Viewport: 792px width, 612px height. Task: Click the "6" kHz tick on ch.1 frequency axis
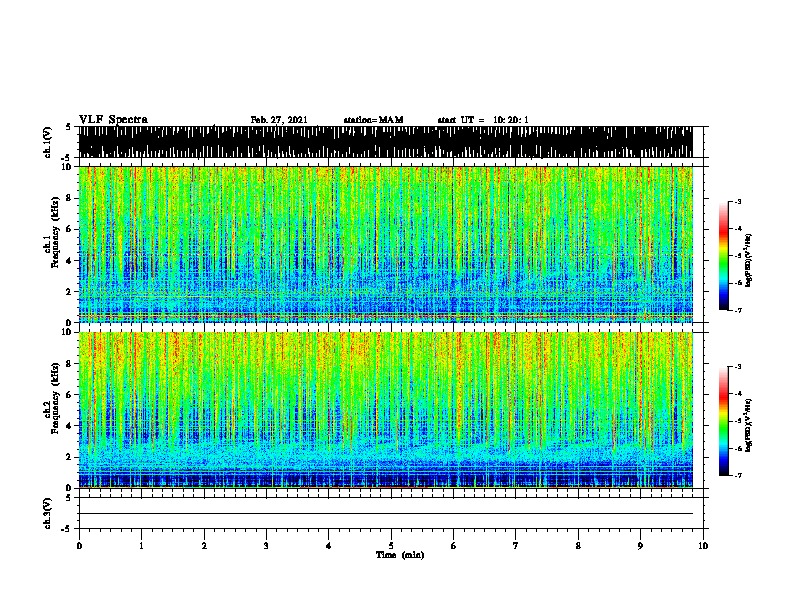click(x=70, y=230)
